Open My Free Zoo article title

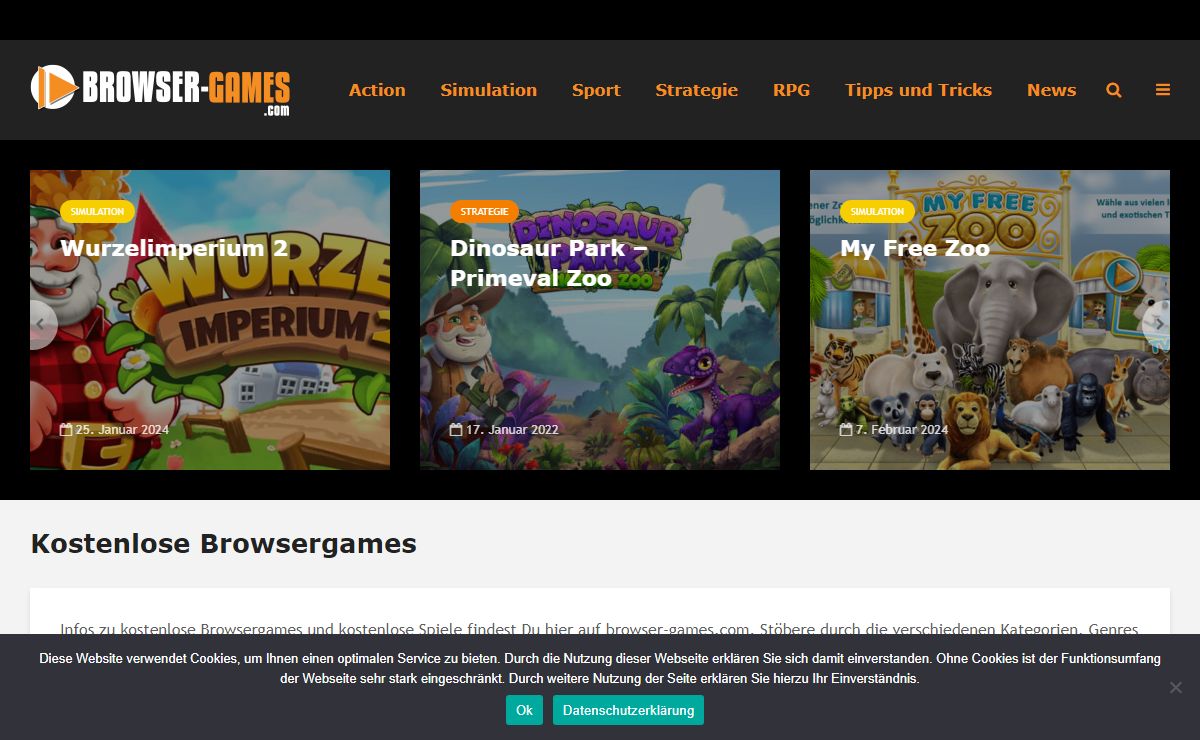[915, 248]
